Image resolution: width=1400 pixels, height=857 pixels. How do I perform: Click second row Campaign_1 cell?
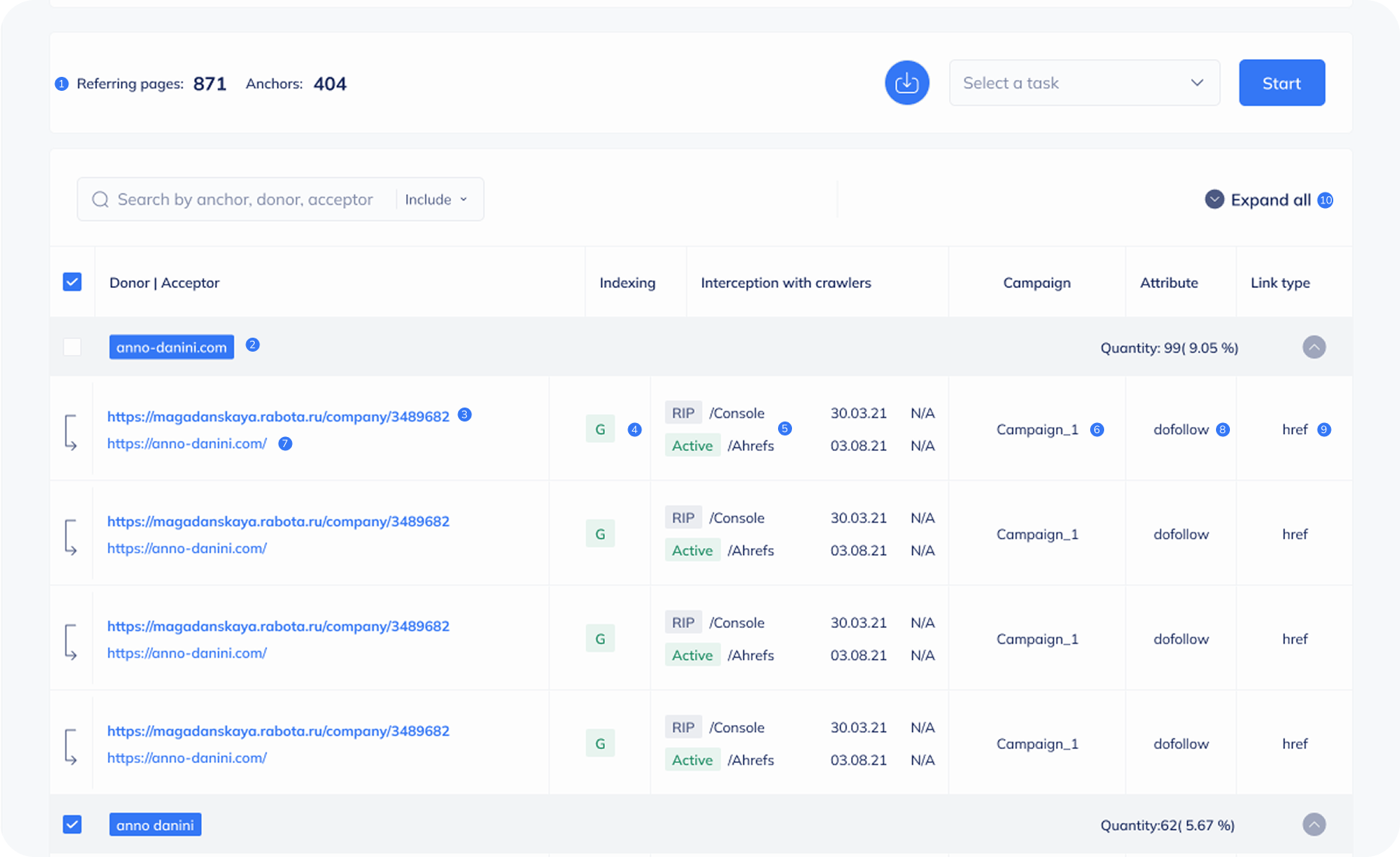pos(1037,534)
